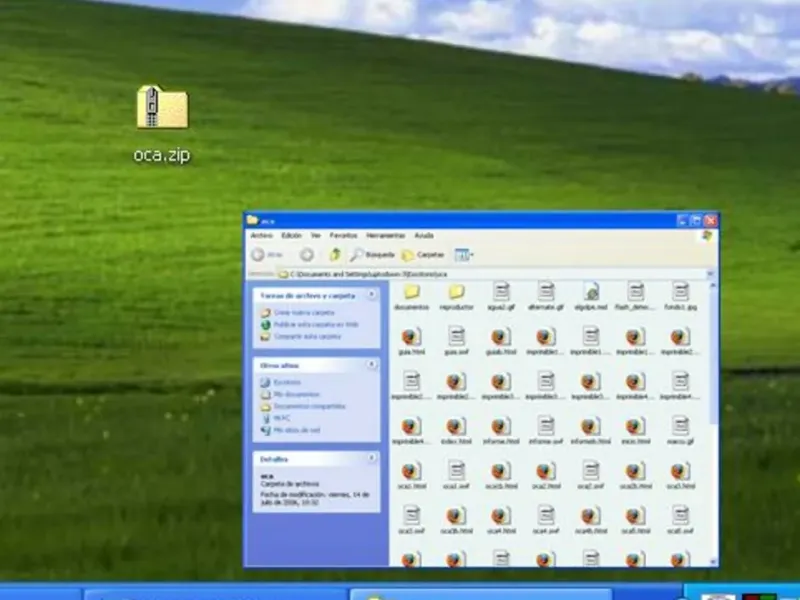Go to Mis documentos link
The image size is (800, 600).
pos(295,394)
